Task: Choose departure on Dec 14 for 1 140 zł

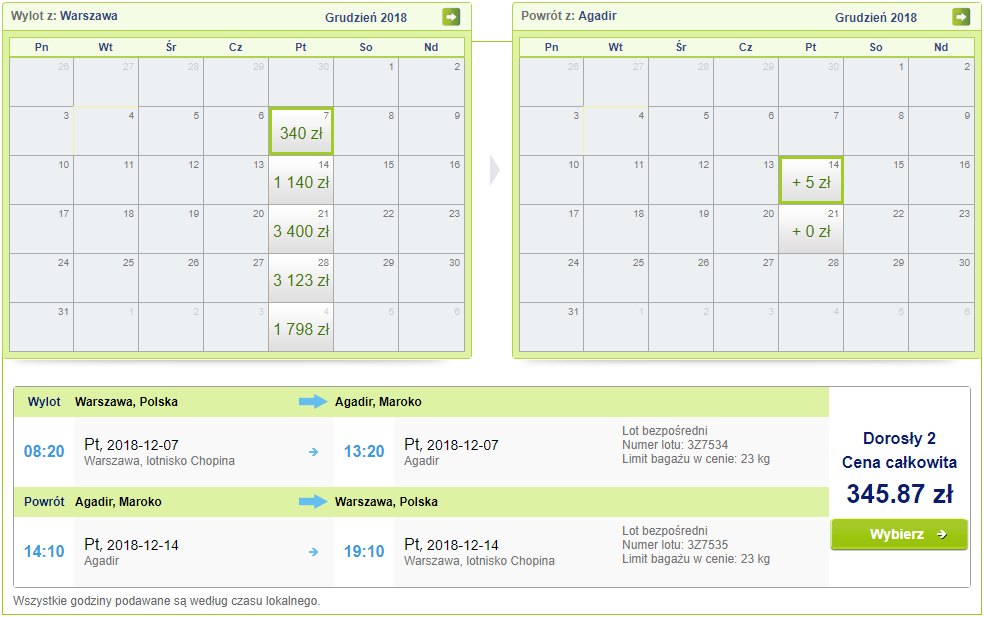Action: pyautogui.click(x=301, y=181)
